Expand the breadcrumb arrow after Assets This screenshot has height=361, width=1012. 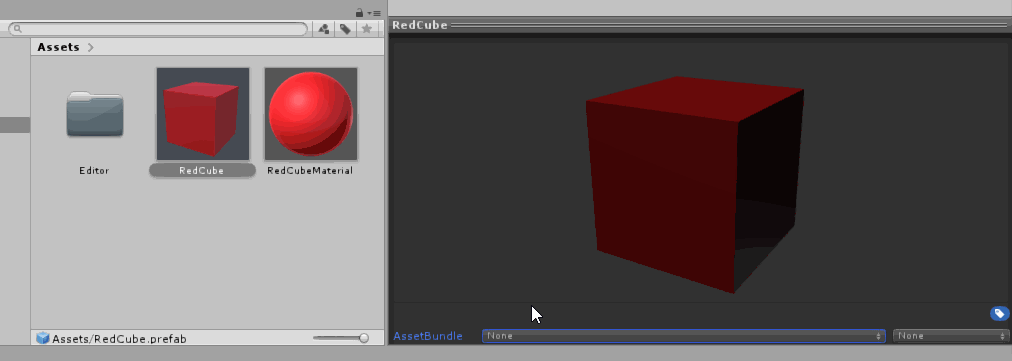tap(90, 47)
